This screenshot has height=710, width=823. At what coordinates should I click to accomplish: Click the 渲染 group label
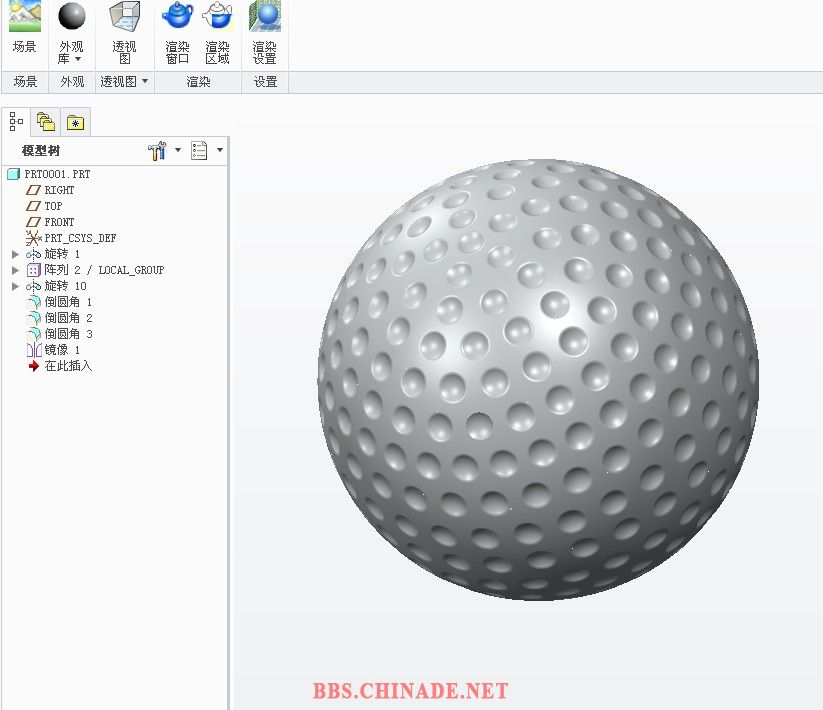point(198,81)
